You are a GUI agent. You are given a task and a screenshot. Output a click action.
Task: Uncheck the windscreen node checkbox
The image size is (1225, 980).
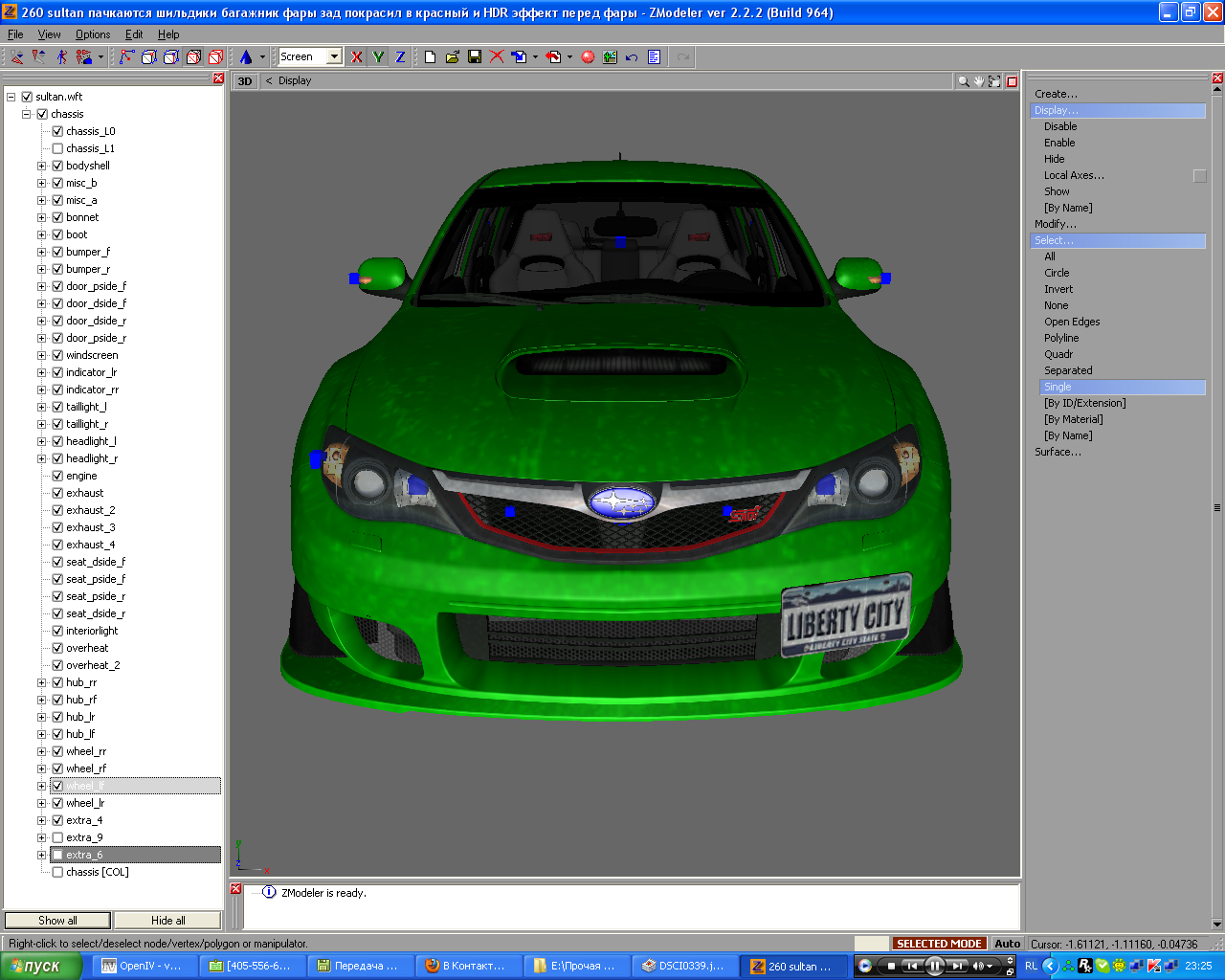click(x=57, y=355)
